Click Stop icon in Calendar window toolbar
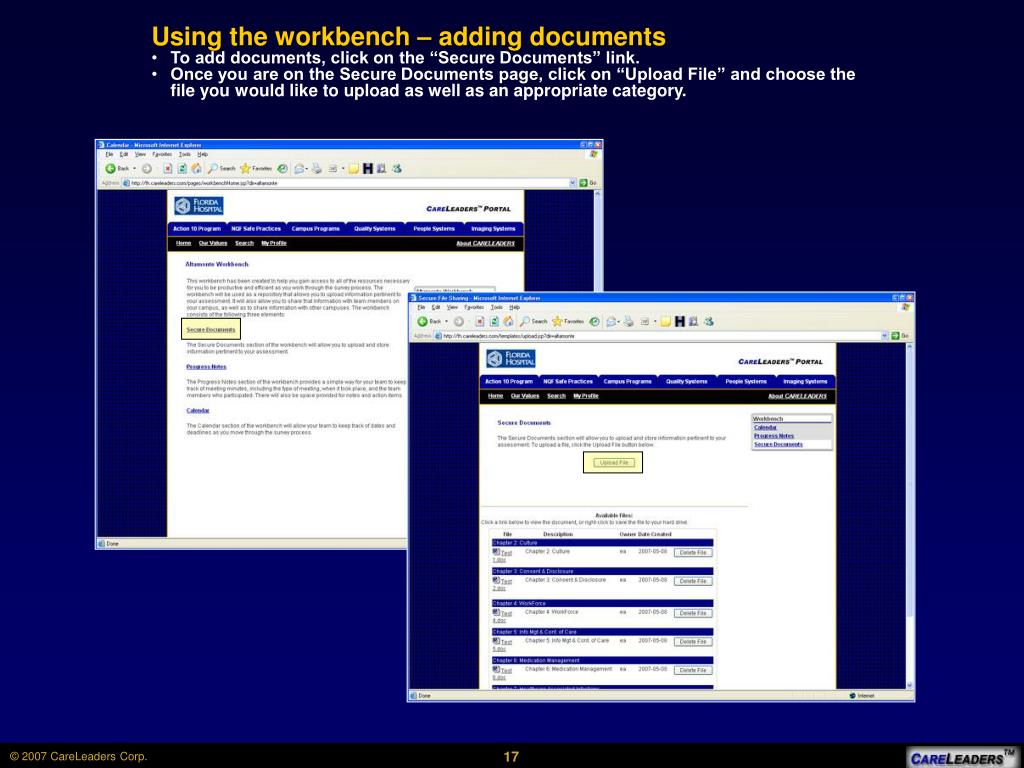 (167, 168)
